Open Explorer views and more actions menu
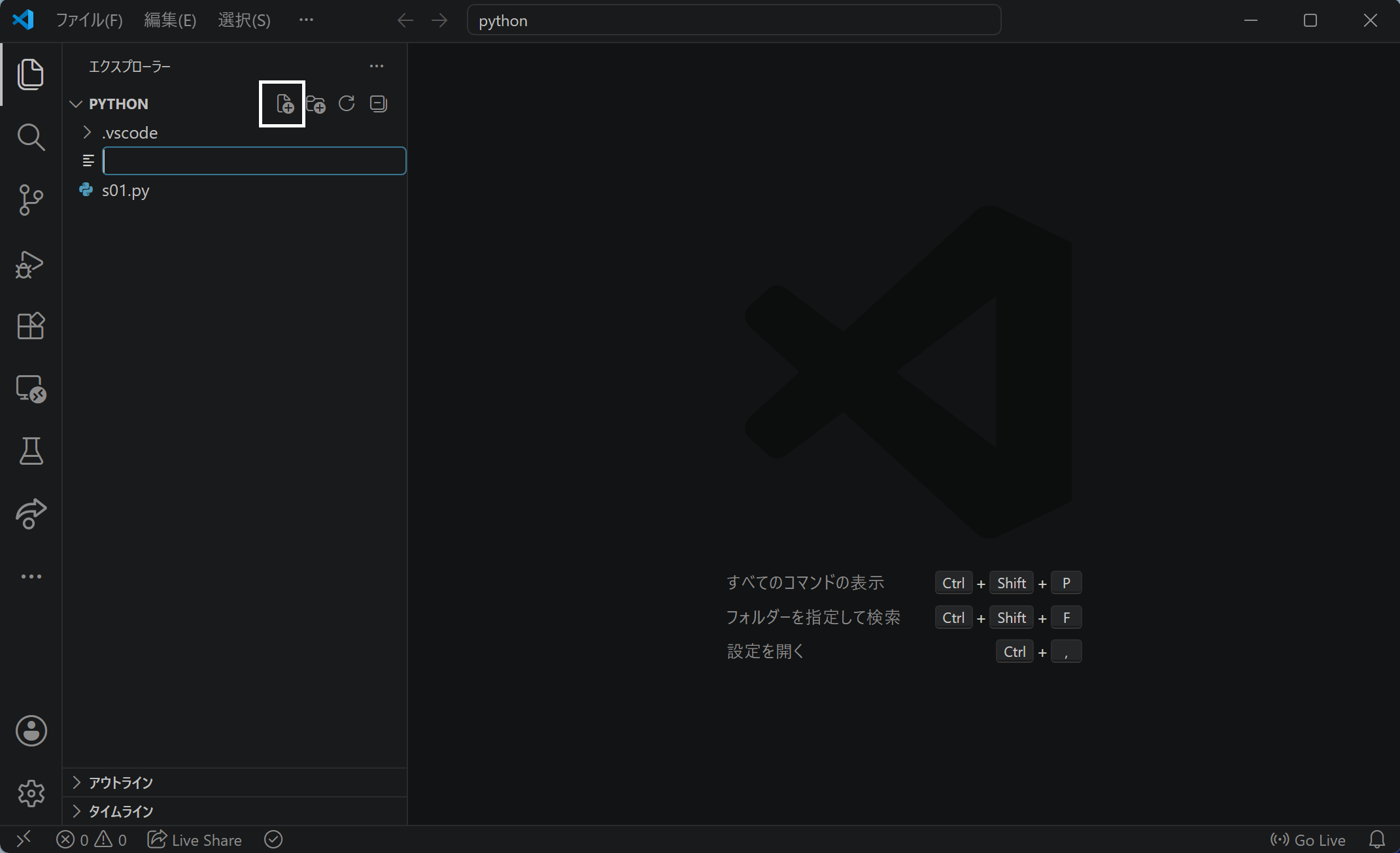The width and height of the screenshot is (1400, 853). coord(377,66)
